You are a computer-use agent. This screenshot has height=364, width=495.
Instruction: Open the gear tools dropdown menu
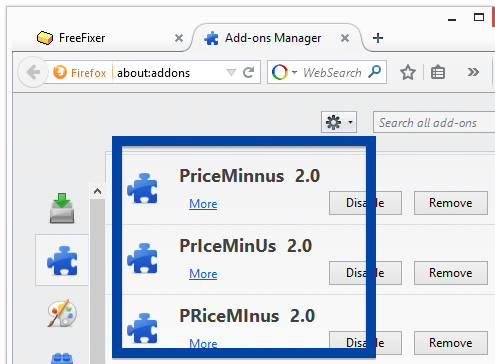(339, 122)
